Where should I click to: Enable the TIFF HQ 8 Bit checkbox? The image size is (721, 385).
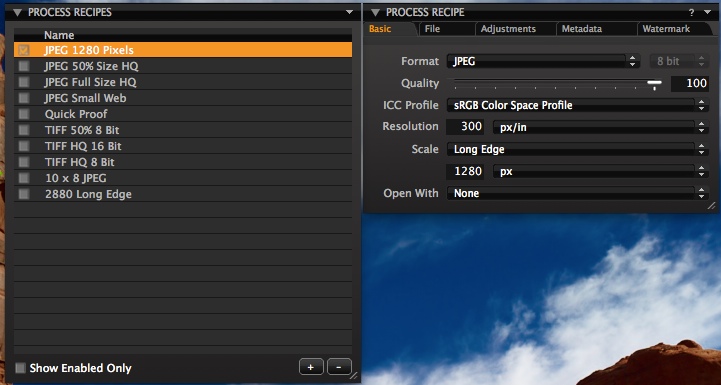pyautogui.click(x=23, y=162)
